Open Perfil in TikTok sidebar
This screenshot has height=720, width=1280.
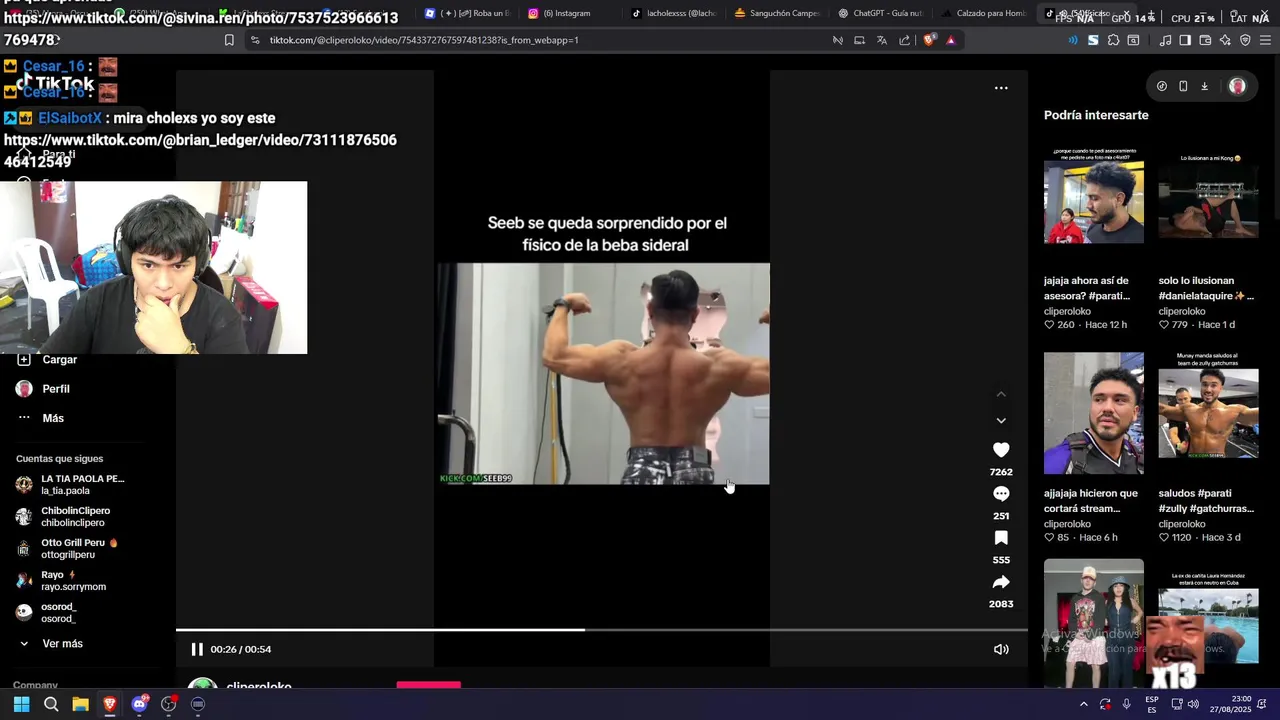[x=43, y=389]
